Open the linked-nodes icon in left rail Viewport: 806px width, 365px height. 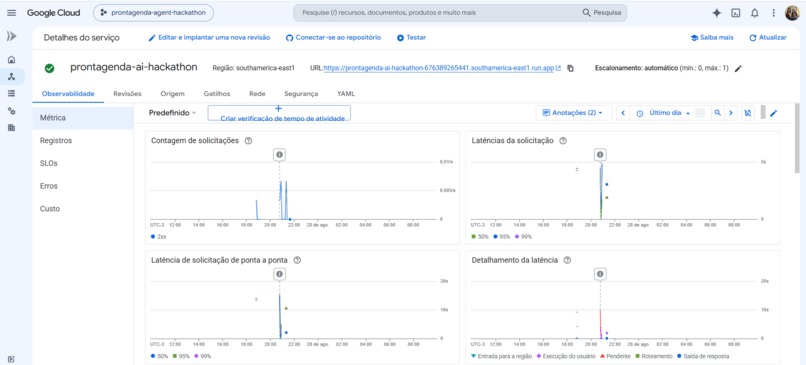coord(11,111)
